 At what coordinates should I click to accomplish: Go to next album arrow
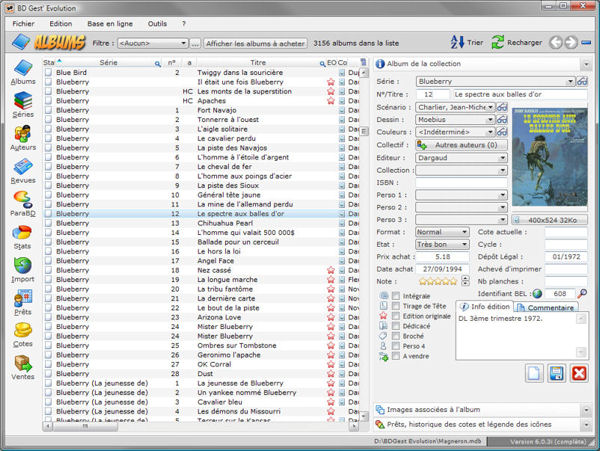(x=571, y=42)
